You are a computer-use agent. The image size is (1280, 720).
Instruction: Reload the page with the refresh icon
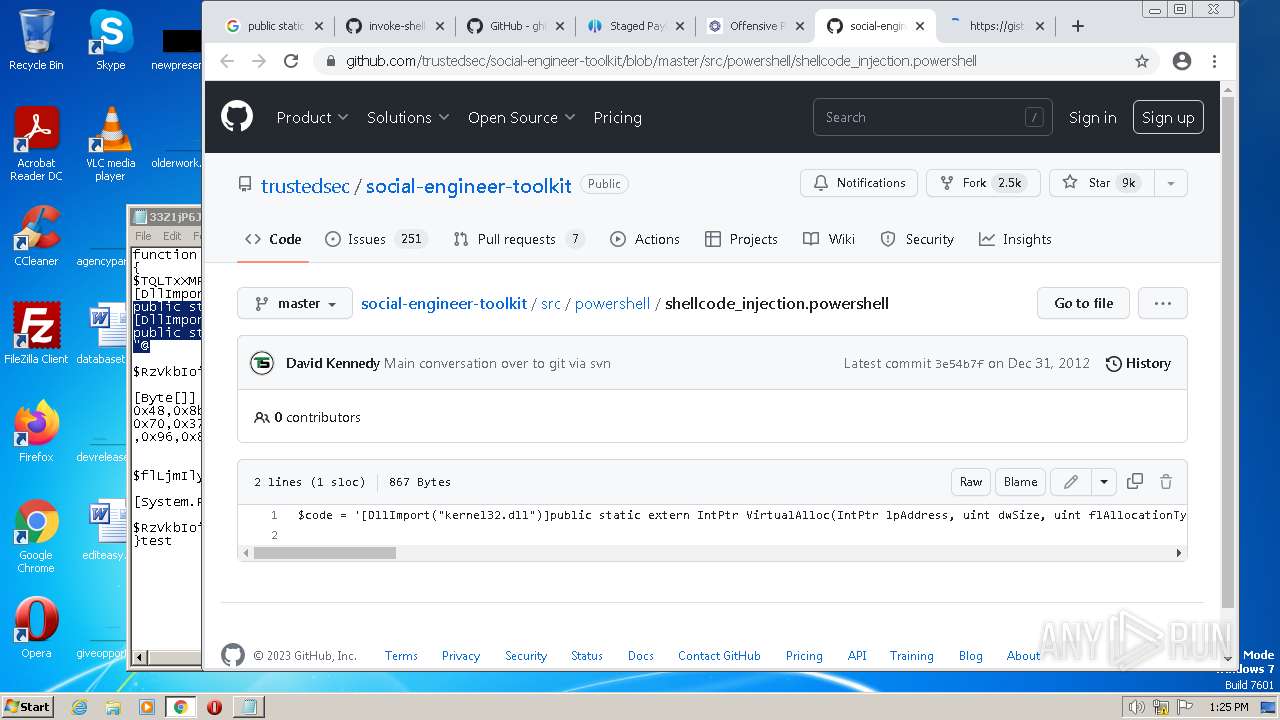point(291,61)
